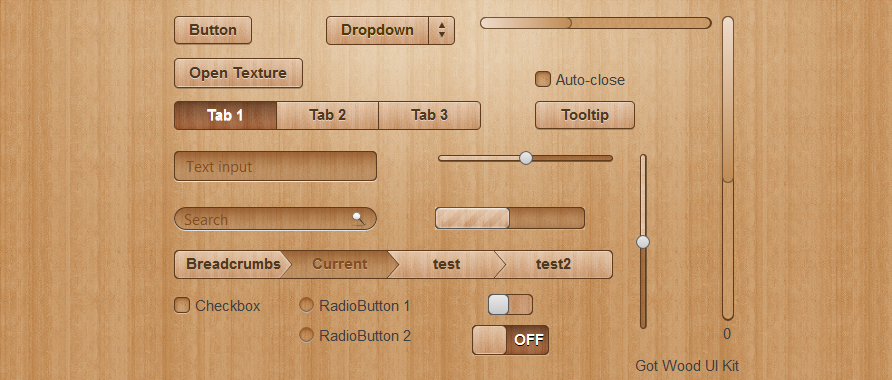Click the horizontal slider's round handle
Screen dimensions: 892x380
(x=526, y=158)
